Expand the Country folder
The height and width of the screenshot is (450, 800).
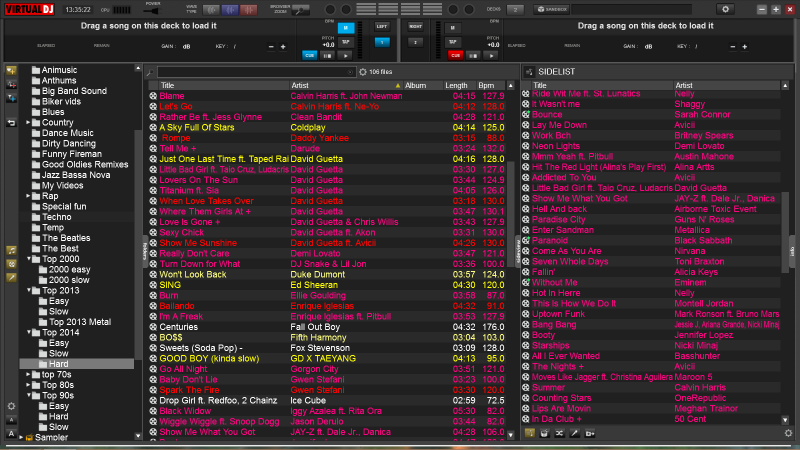(28, 122)
